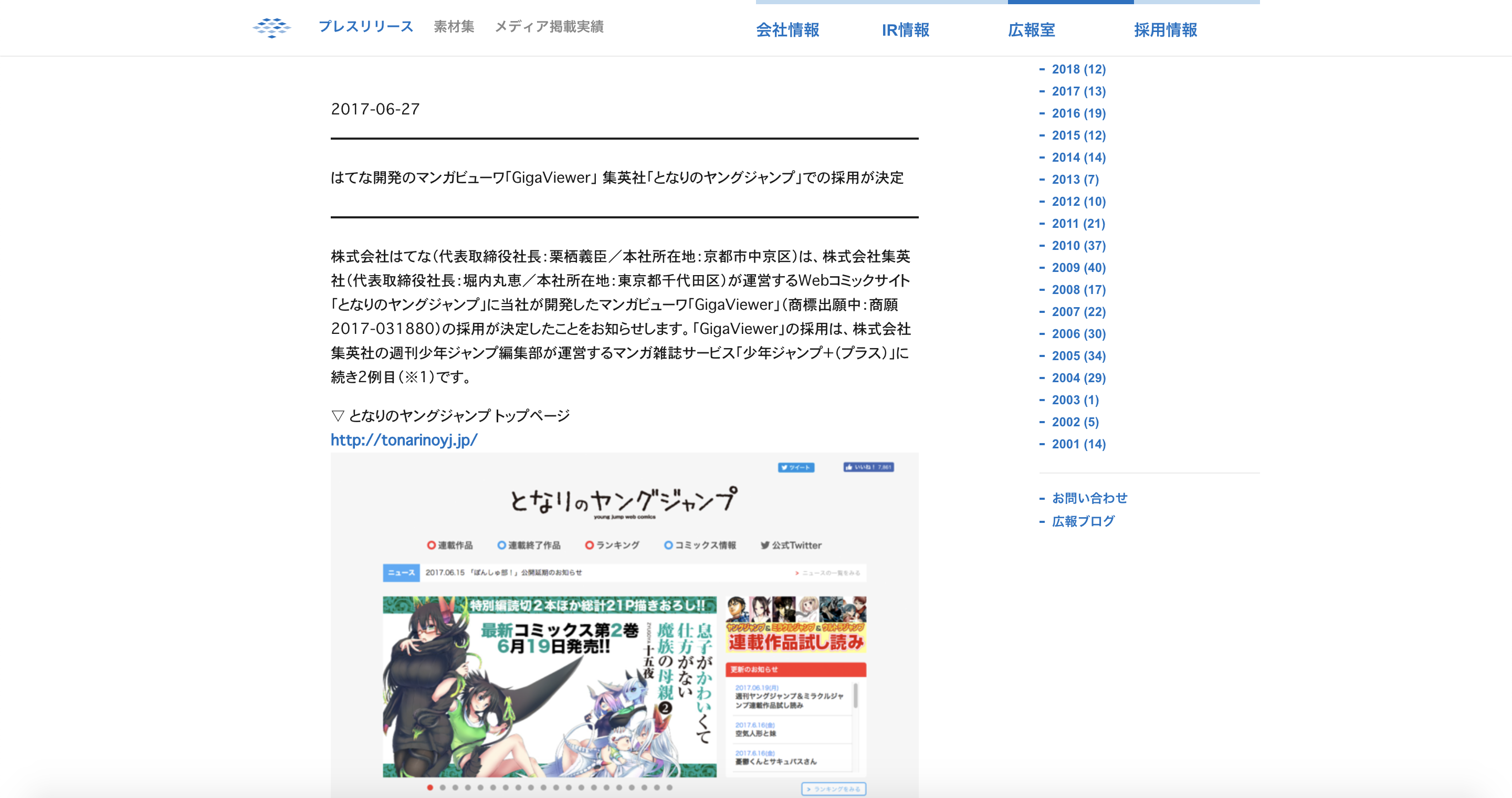1512x798 pixels.
Task: Open the 2017 (13) archive
Action: click(x=1078, y=91)
